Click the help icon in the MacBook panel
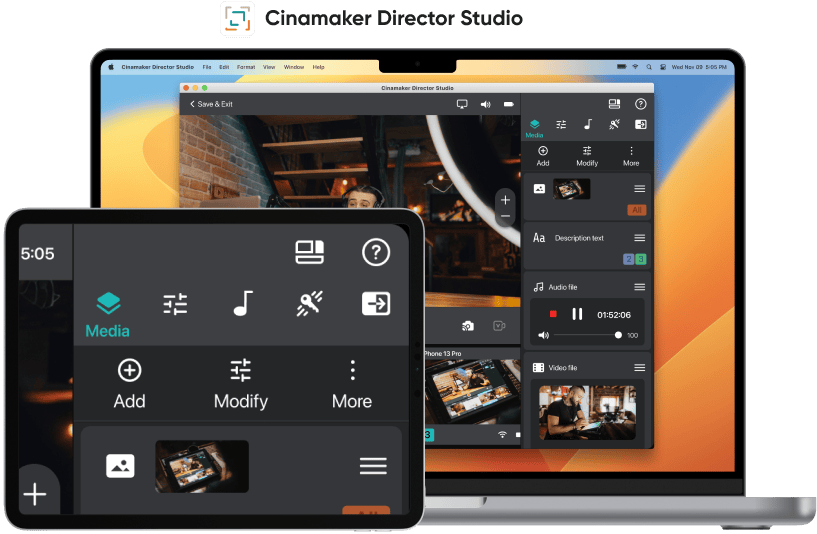Viewport: 817px width, 534px height. pos(640,104)
